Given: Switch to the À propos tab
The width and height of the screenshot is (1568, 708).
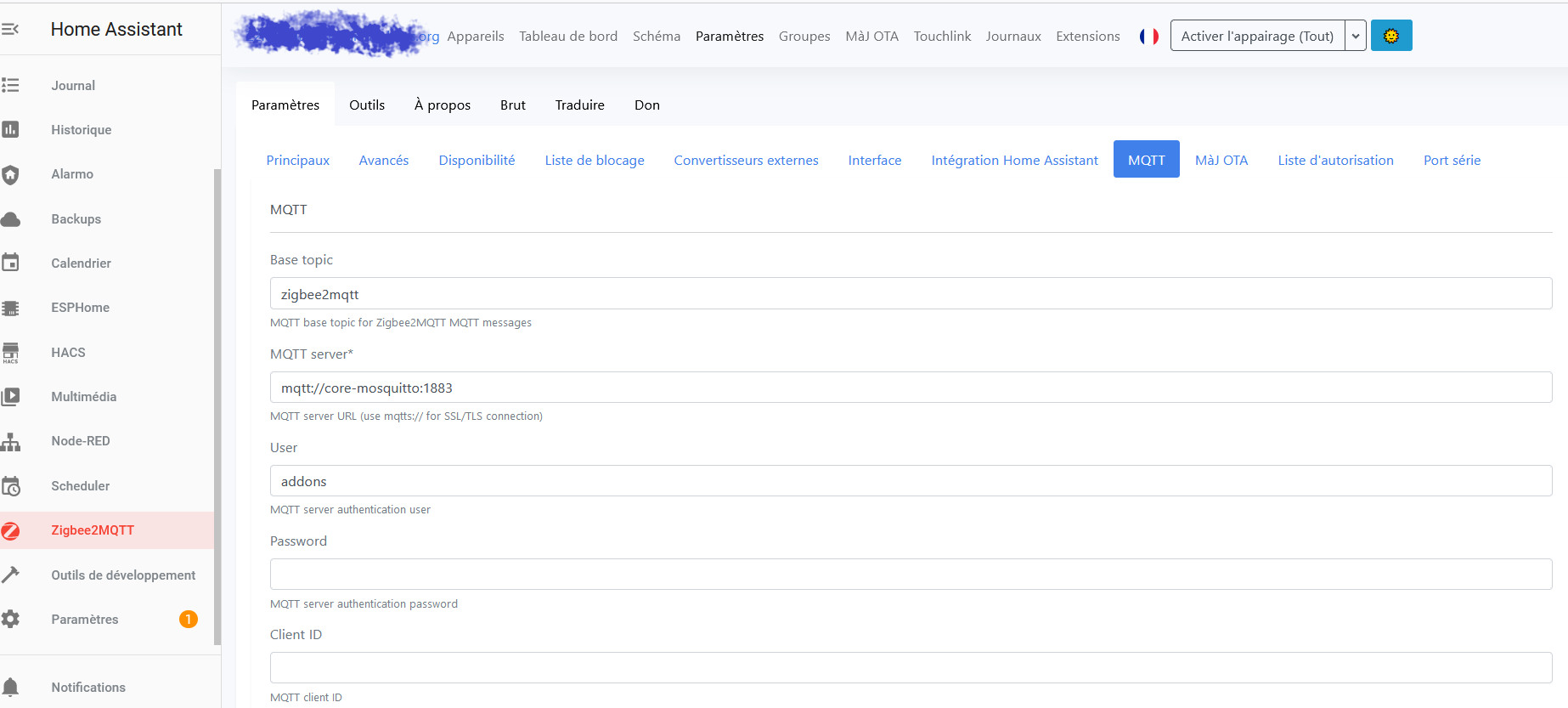Looking at the screenshot, I should (x=443, y=105).
